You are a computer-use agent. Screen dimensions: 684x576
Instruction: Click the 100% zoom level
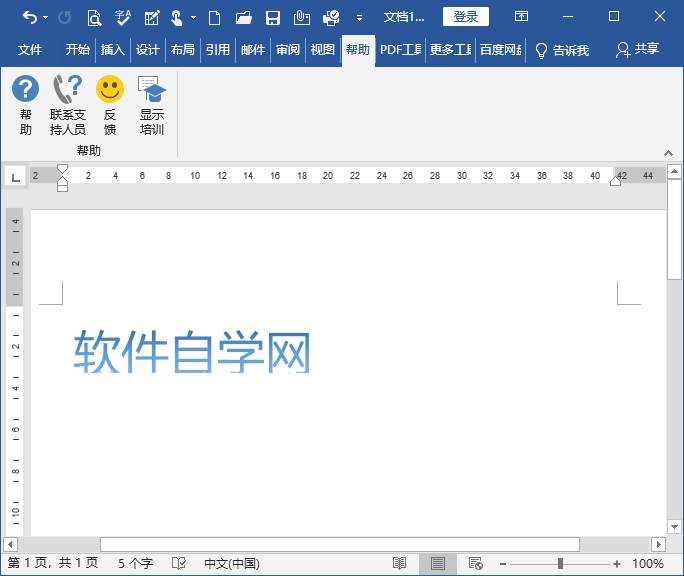(648, 563)
